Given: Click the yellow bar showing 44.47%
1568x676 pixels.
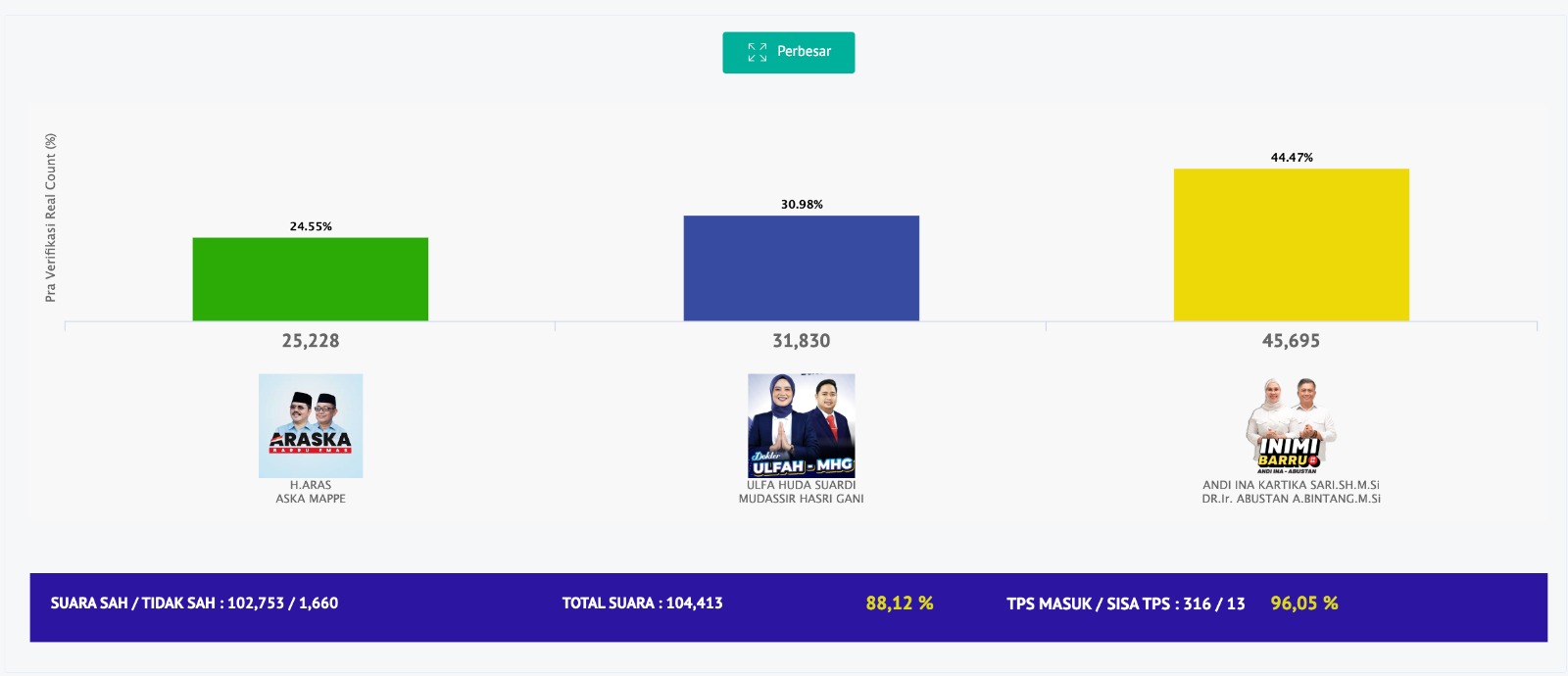Looking at the screenshot, I should point(1291,245).
